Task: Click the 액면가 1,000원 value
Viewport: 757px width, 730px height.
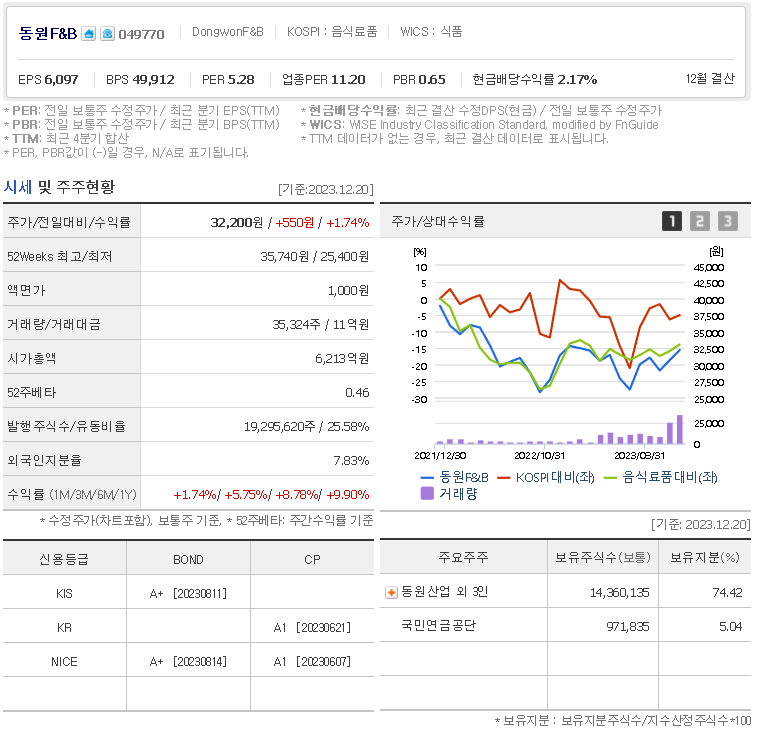Action: [x=349, y=291]
